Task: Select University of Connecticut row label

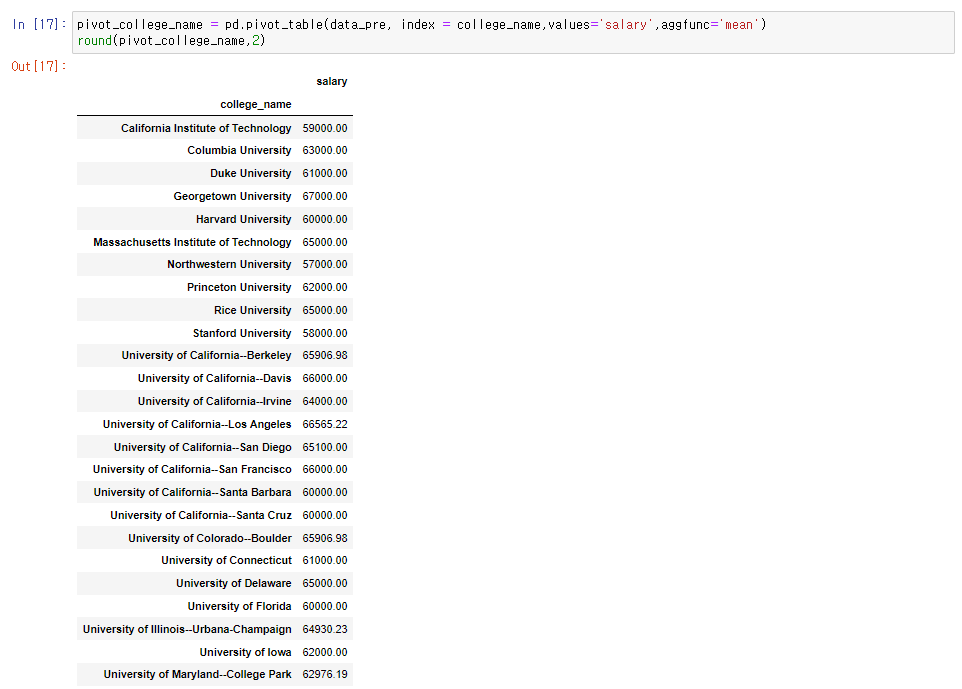Action: coord(226,560)
